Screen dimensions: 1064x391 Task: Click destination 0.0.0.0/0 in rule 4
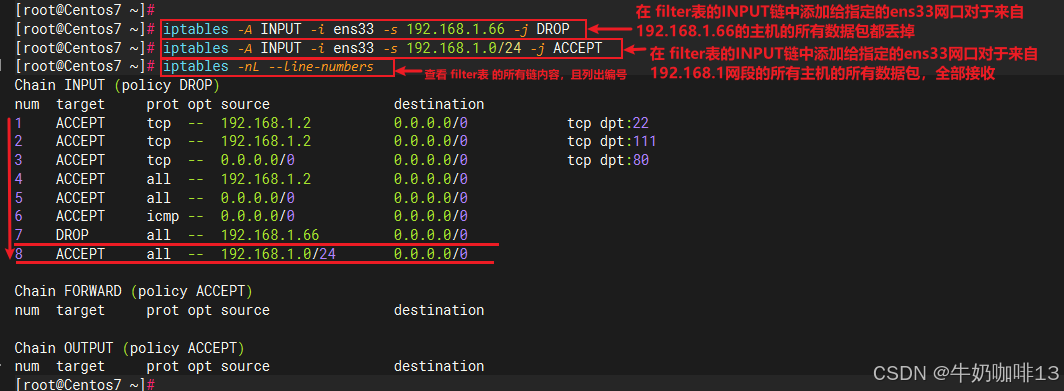[431, 179]
